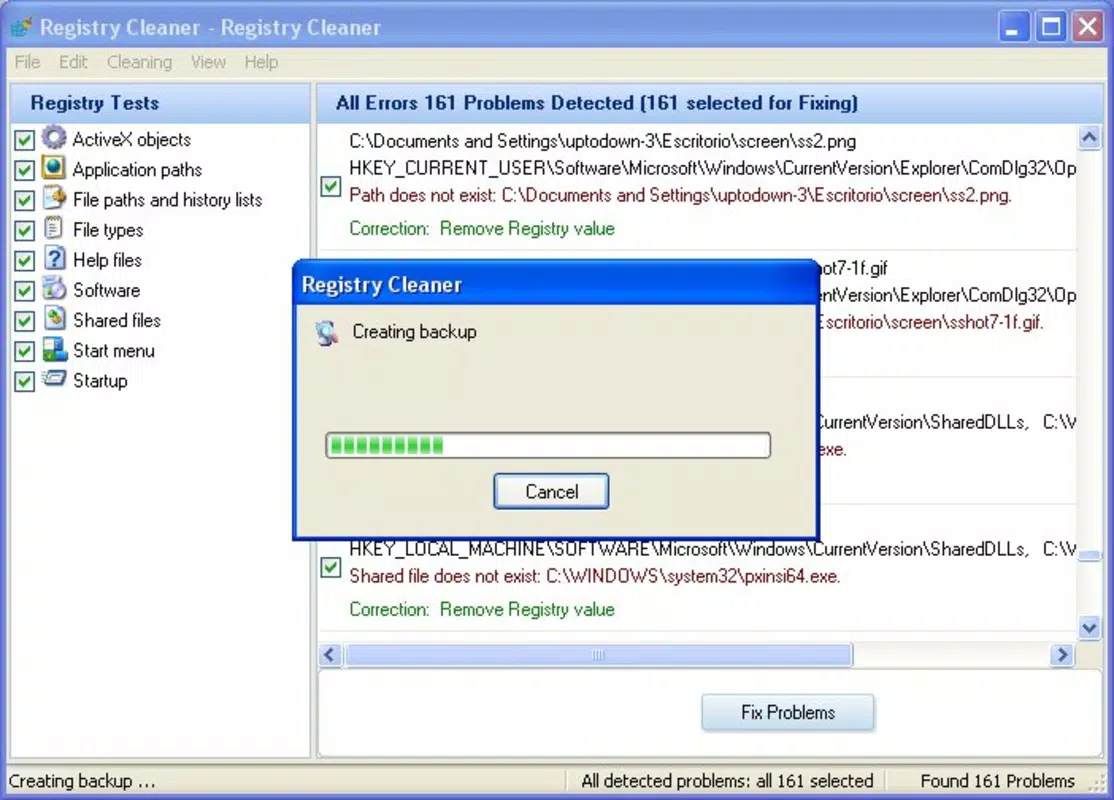Image resolution: width=1114 pixels, height=800 pixels.
Task: Uncheck the Shared files checkbox
Action: (24, 321)
